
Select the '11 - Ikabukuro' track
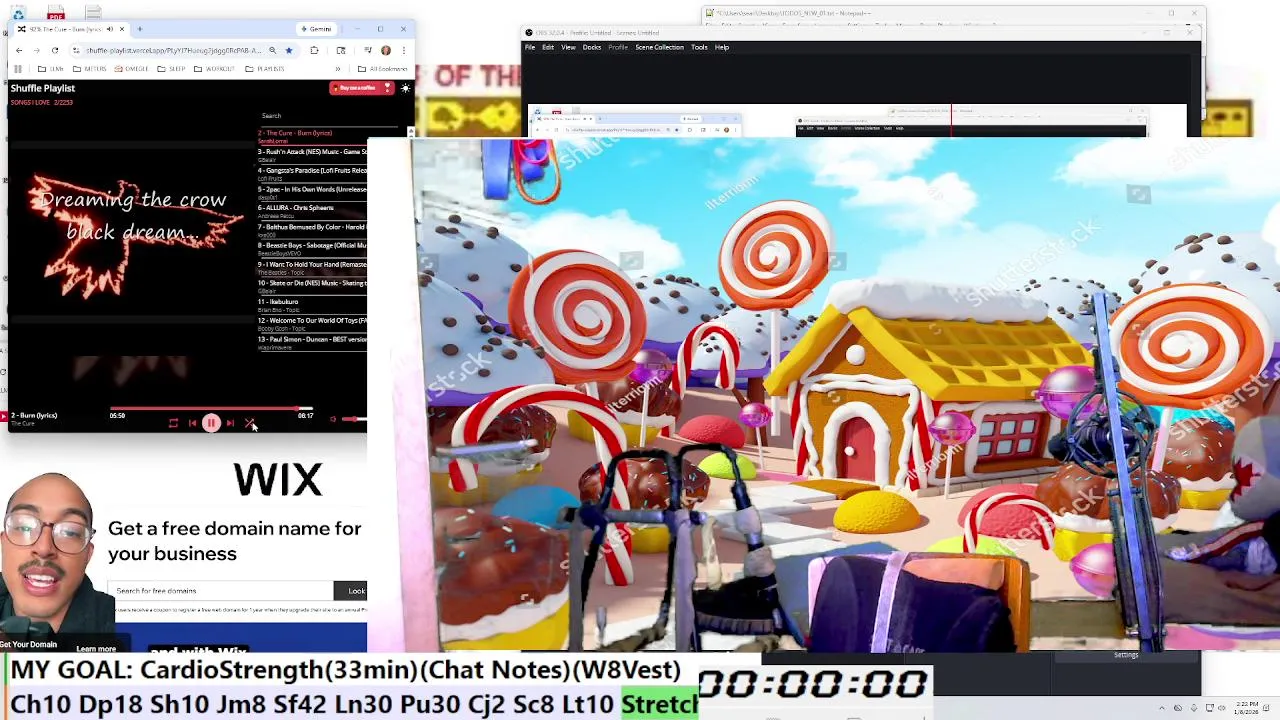click(x=312, y=304)
